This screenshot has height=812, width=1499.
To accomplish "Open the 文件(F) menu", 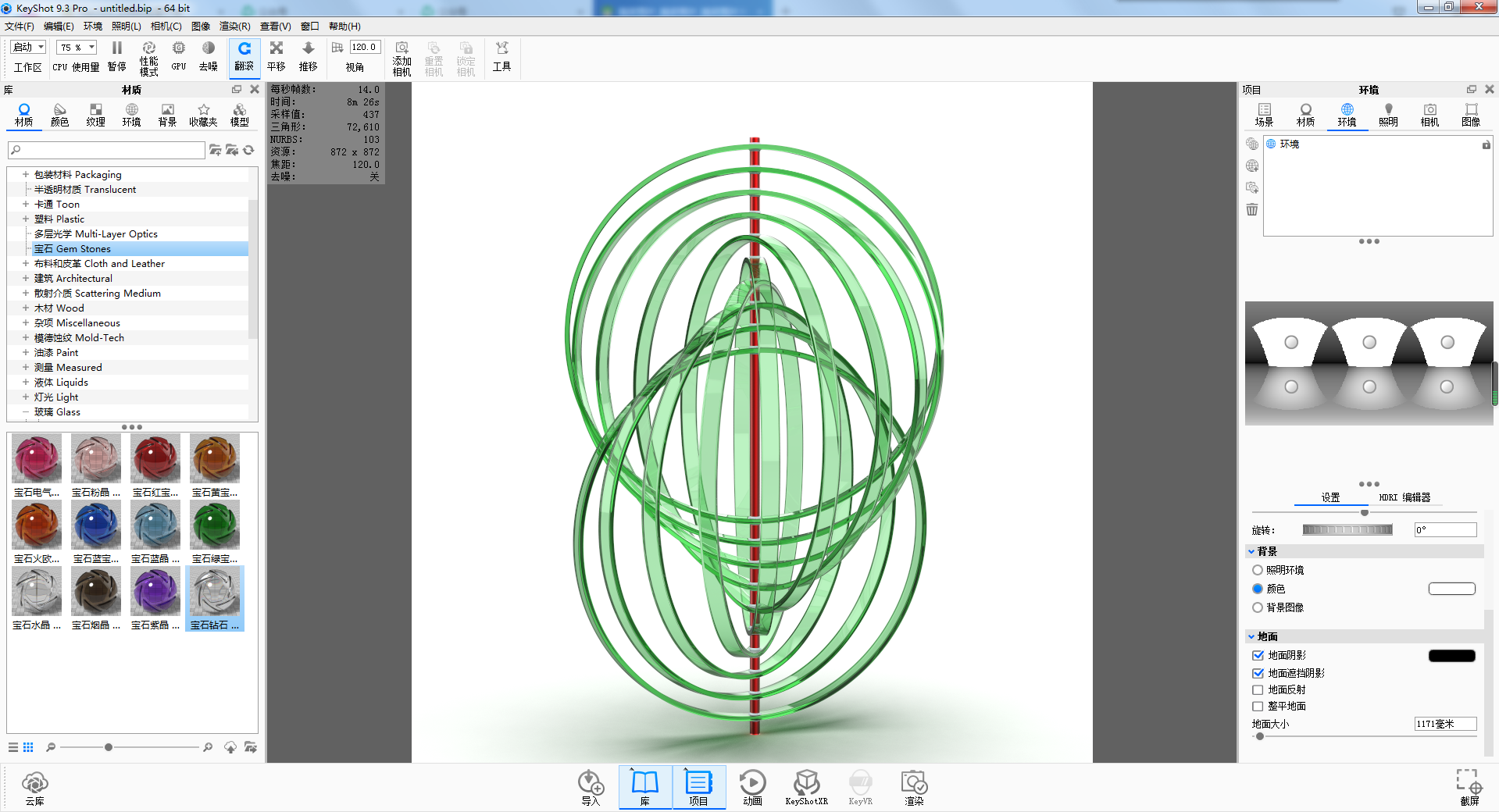I will tap(20, 26).
